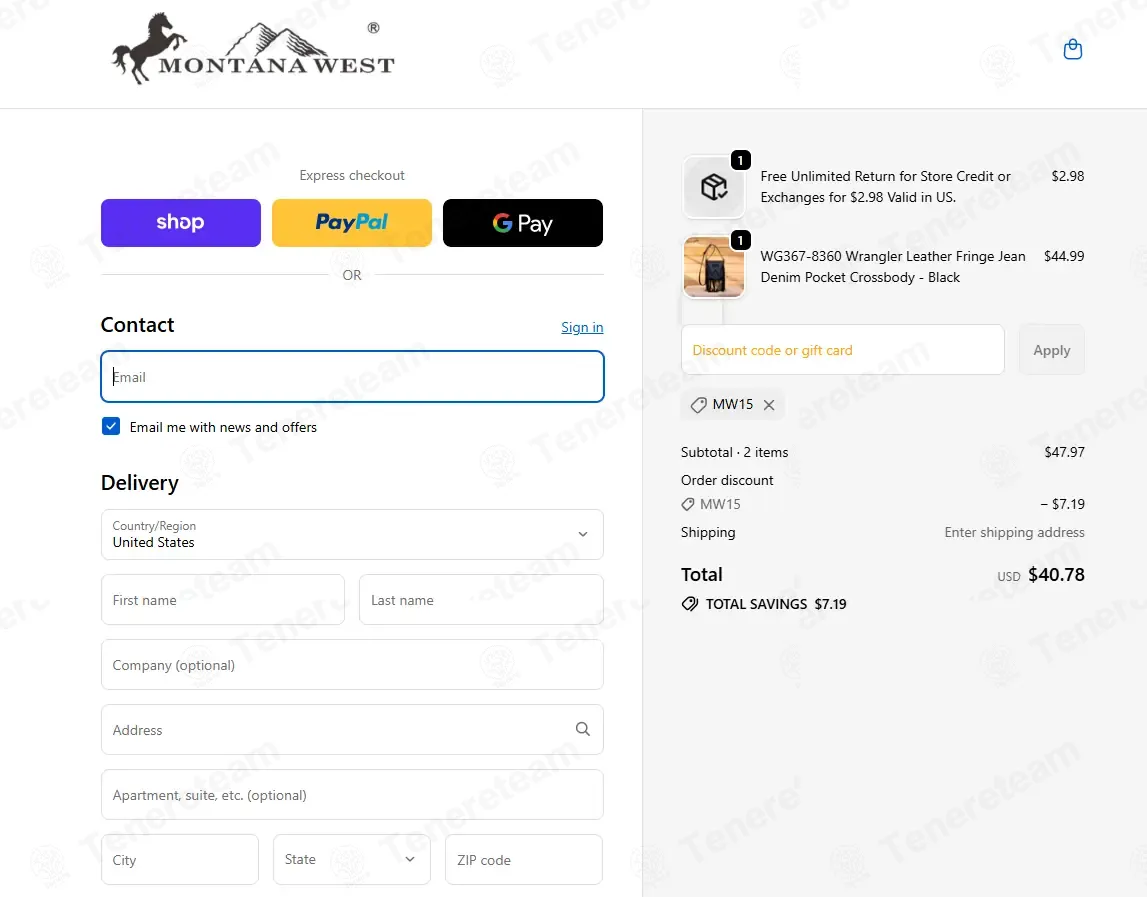1147x897 pixels.
Task: Click the Wrangler Leather Fringe Crossbody product name
Action: click(892, 266)
